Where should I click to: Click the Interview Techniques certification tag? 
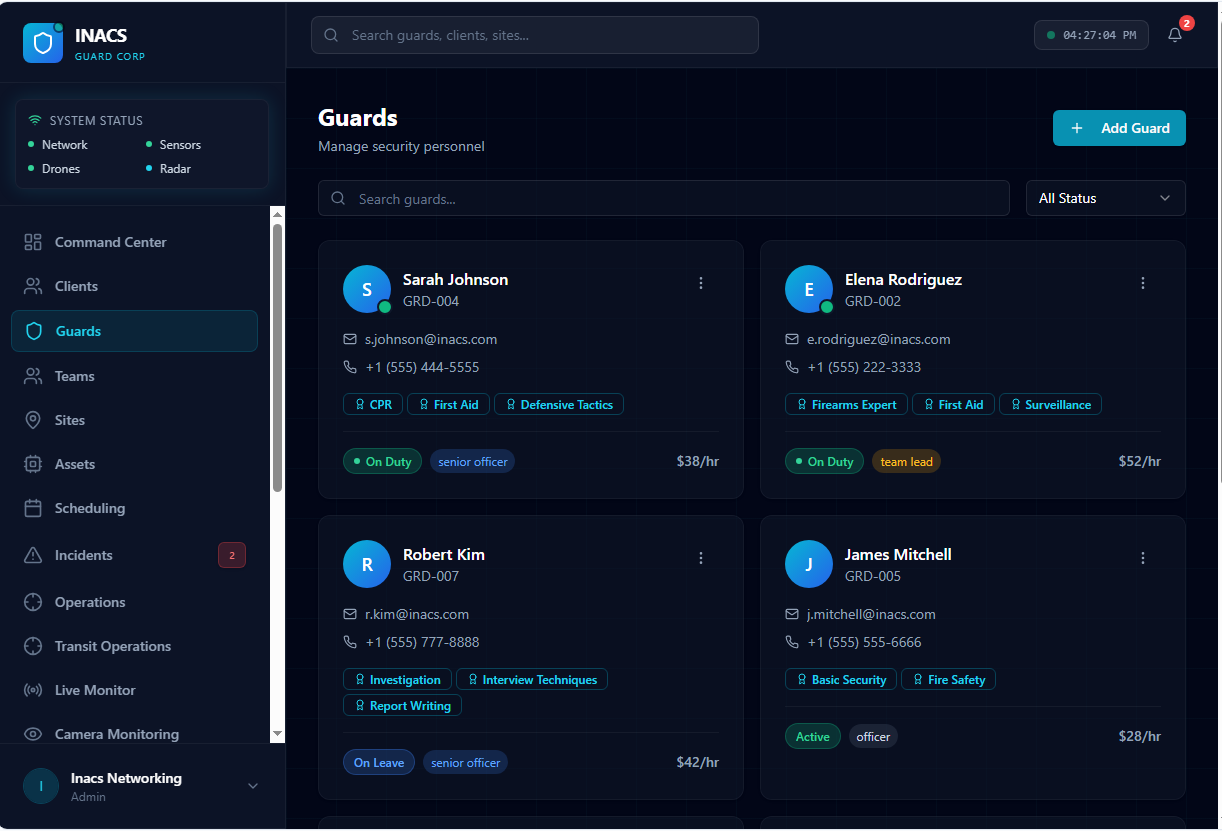pyautogui.click(x=532, y=679)
